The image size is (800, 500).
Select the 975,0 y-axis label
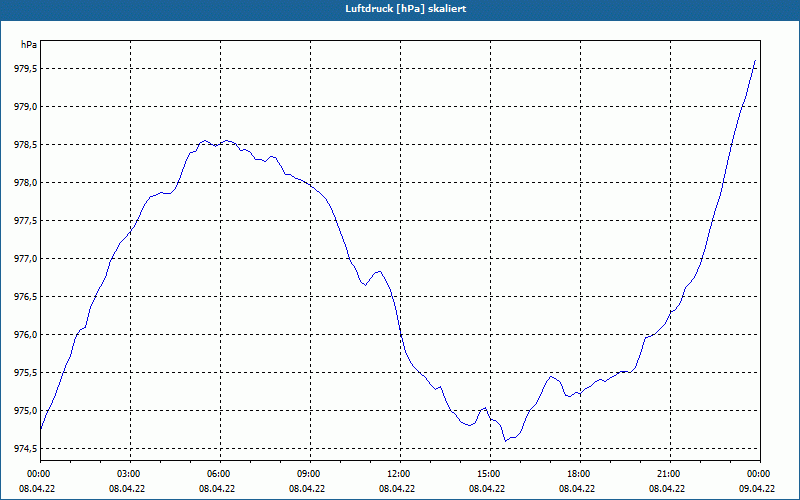click(x=26, y=411)
